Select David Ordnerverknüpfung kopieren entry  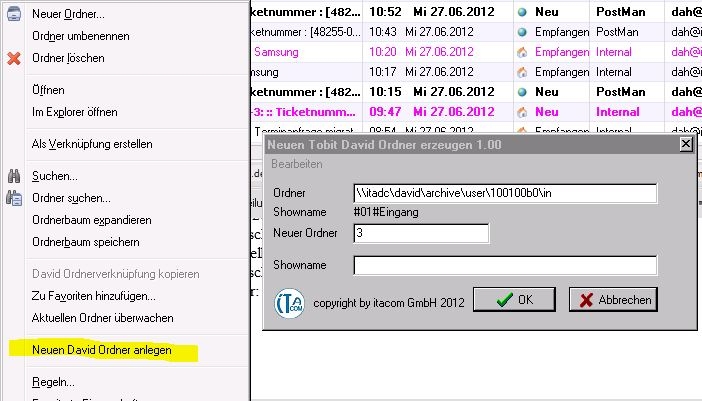[116, 274]
